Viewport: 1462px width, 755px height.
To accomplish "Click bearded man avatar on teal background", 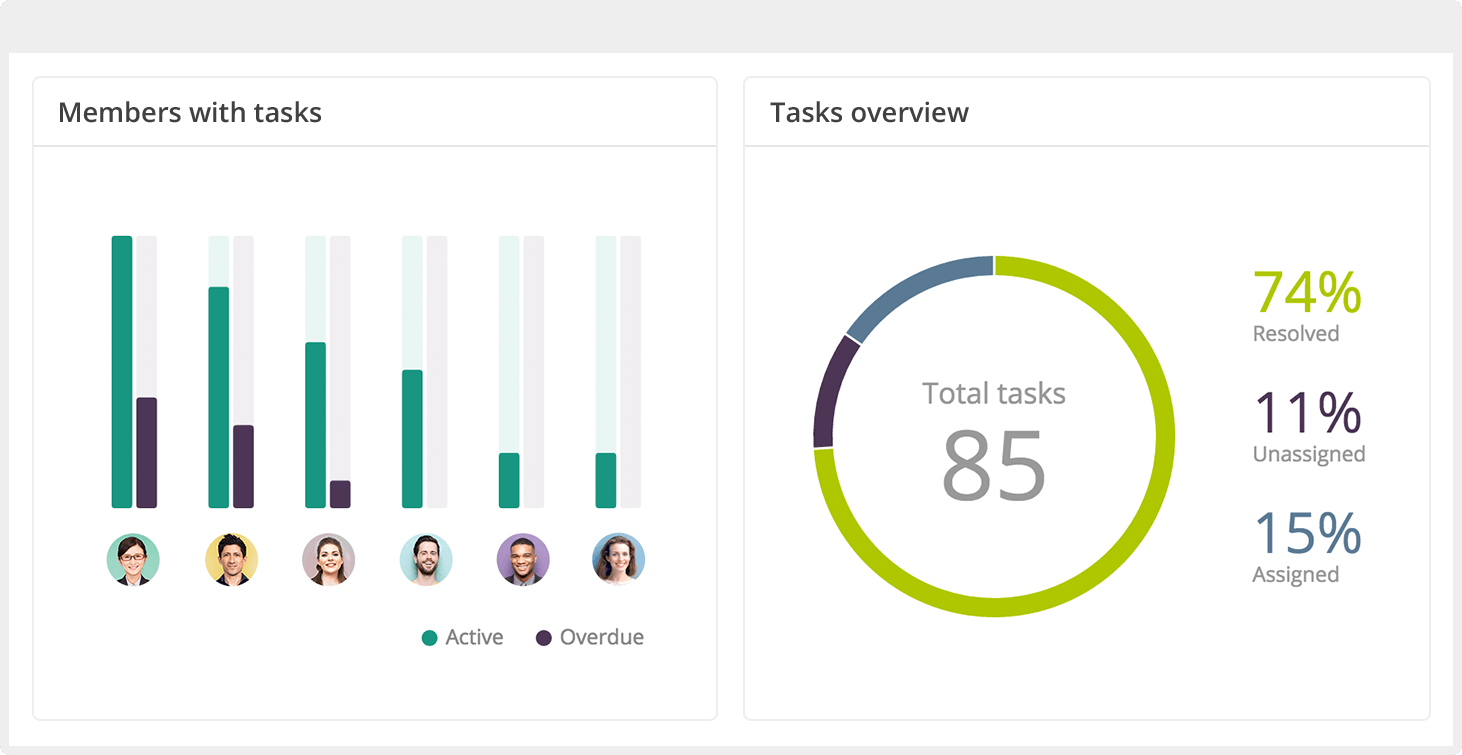I will point(425,559).
